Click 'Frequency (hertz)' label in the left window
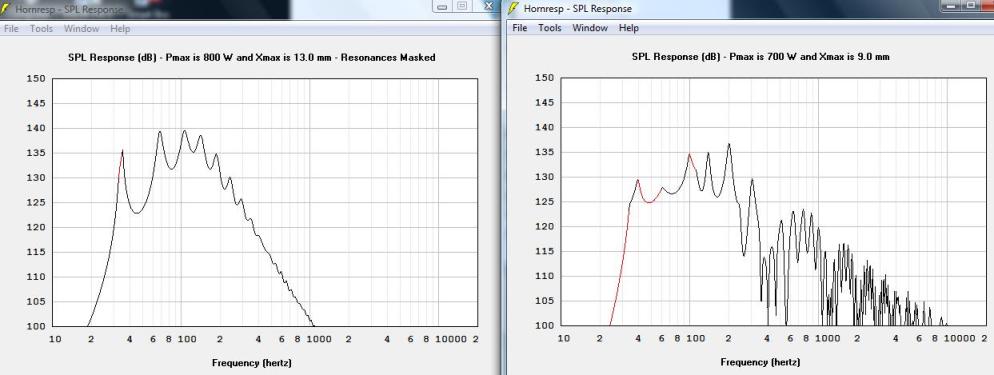 (x=251, y=363)
